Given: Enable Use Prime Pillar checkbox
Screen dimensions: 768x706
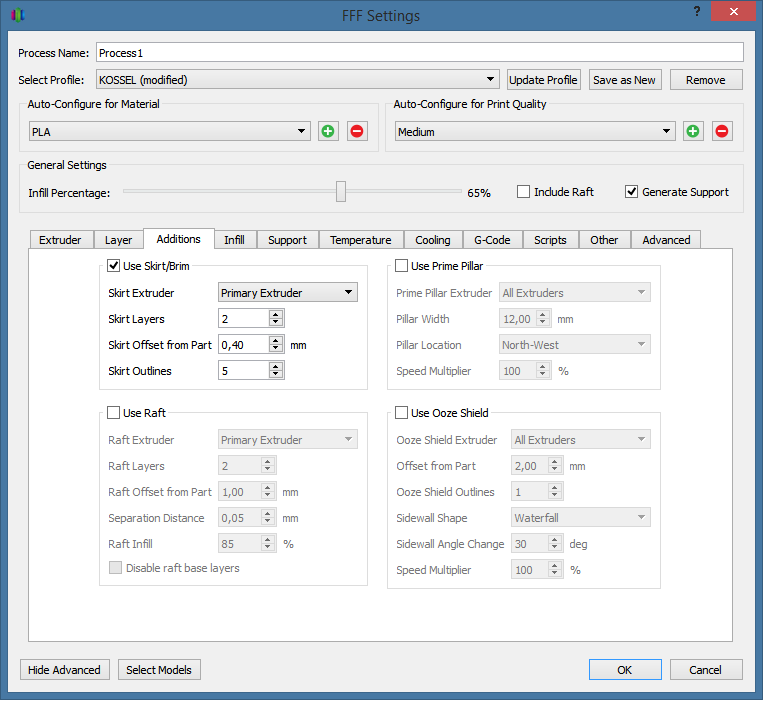Looking at the screenshot, I should coord(402,266).
